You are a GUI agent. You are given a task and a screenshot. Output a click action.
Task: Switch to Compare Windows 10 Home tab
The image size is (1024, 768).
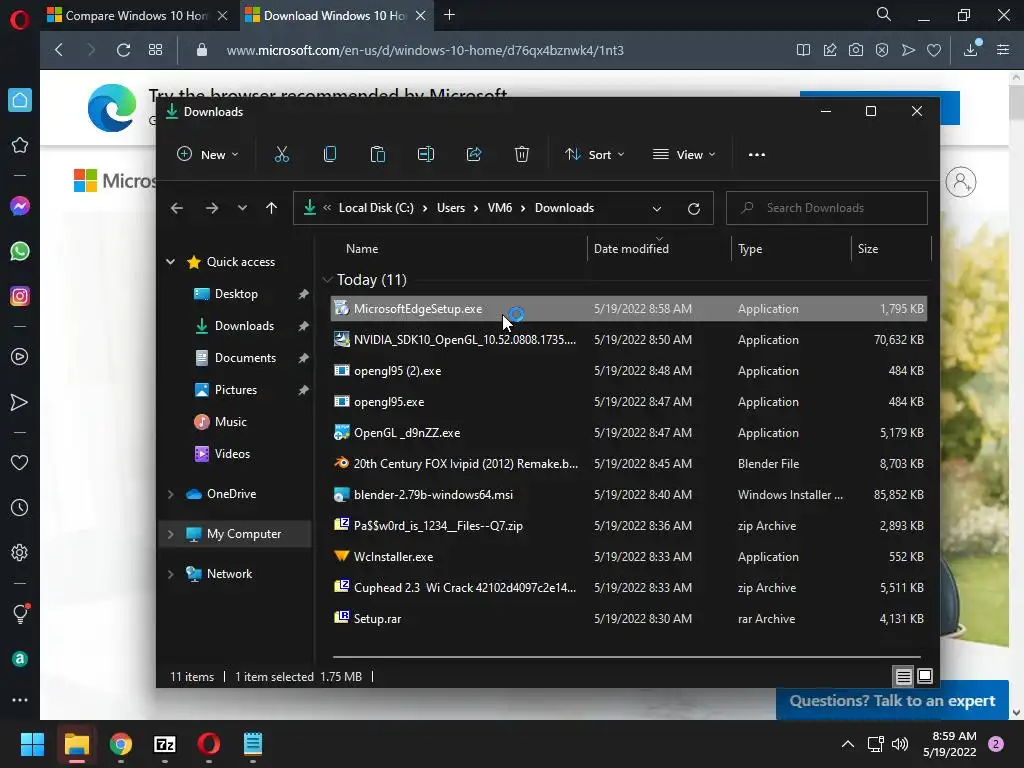pyautogui.click(x=136, y=16)
